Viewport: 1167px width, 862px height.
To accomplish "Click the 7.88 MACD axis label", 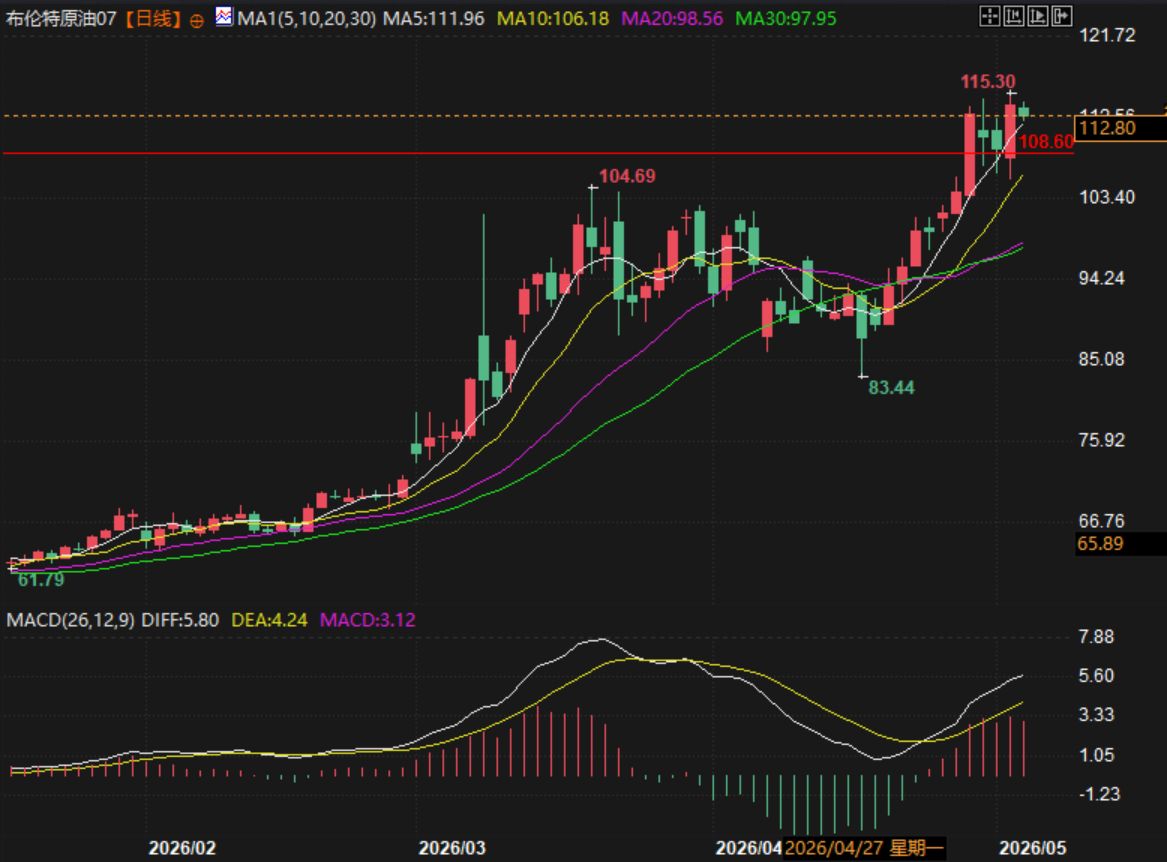I will 1096,637.
